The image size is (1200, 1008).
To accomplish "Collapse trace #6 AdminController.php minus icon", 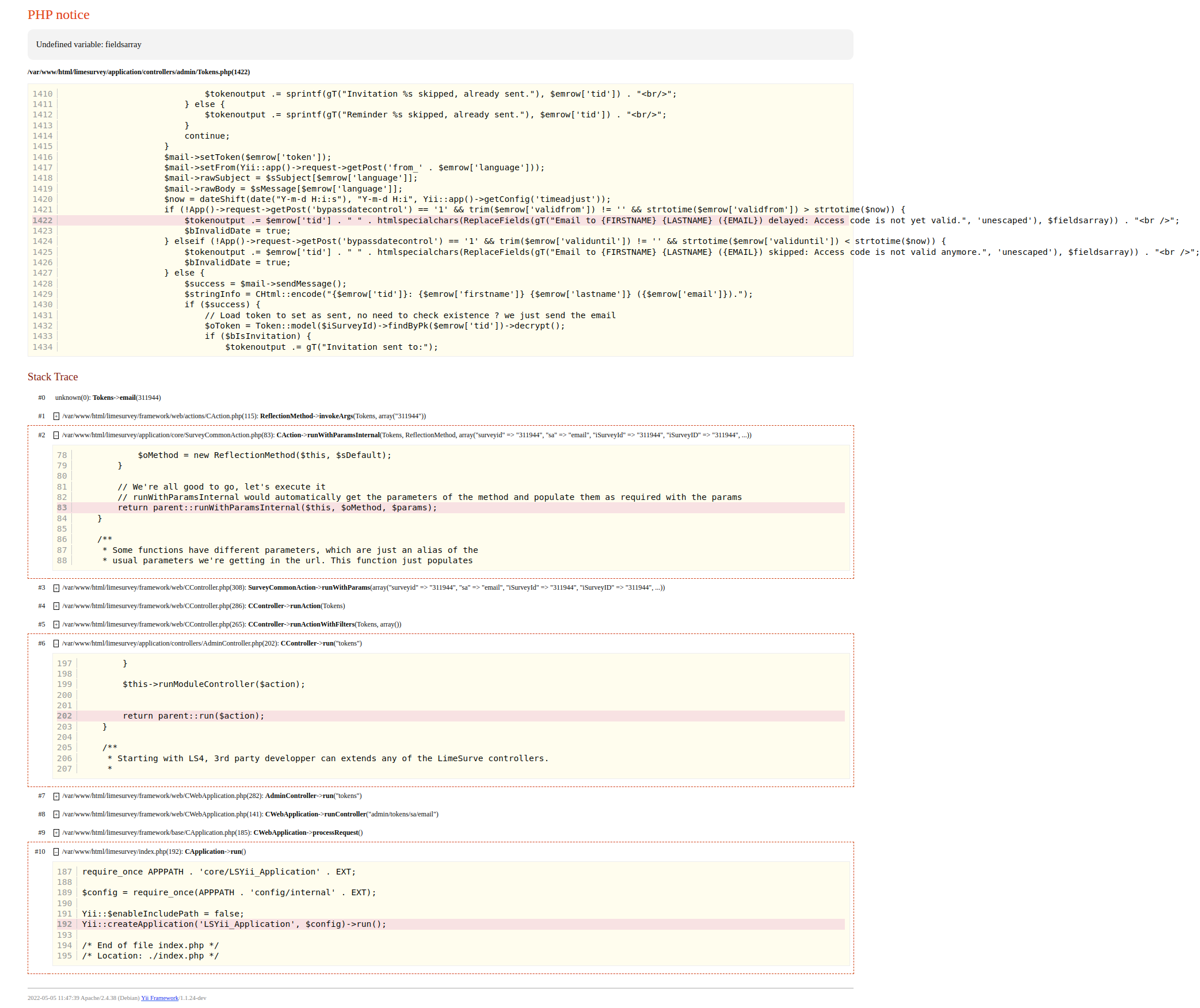I will [x=56, y=643].
